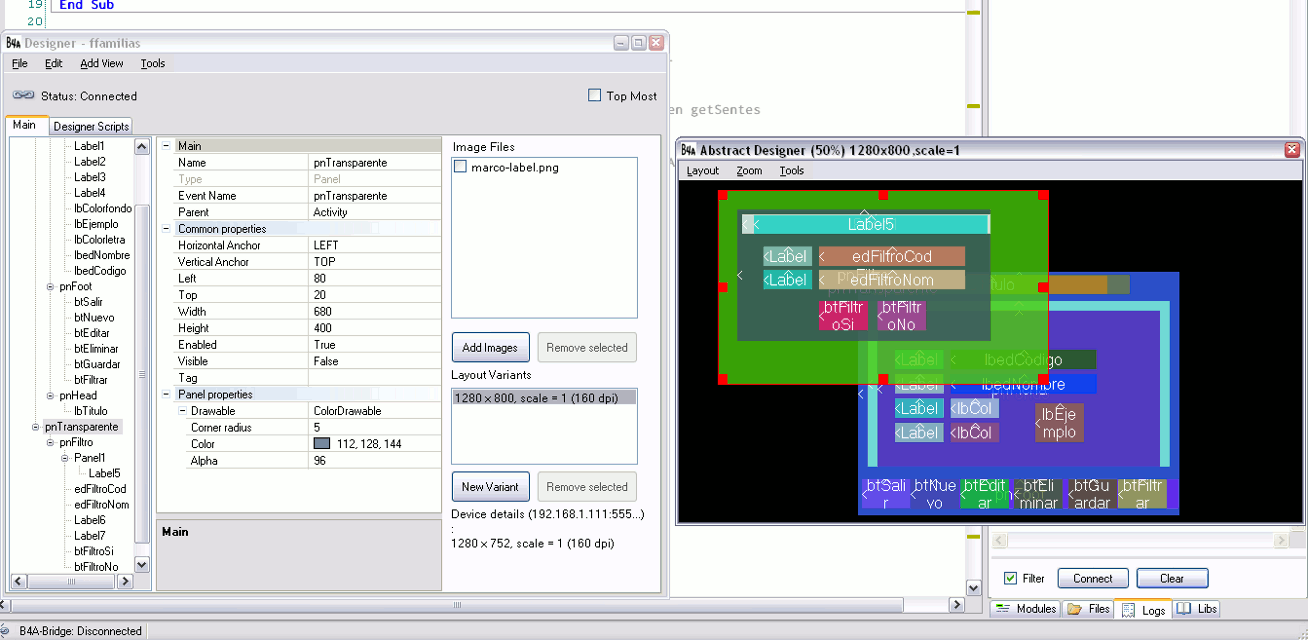Click Remove selected under Layout Variants
The width and height of the screenshot is (1308, 640).
(x=587, y=487)
